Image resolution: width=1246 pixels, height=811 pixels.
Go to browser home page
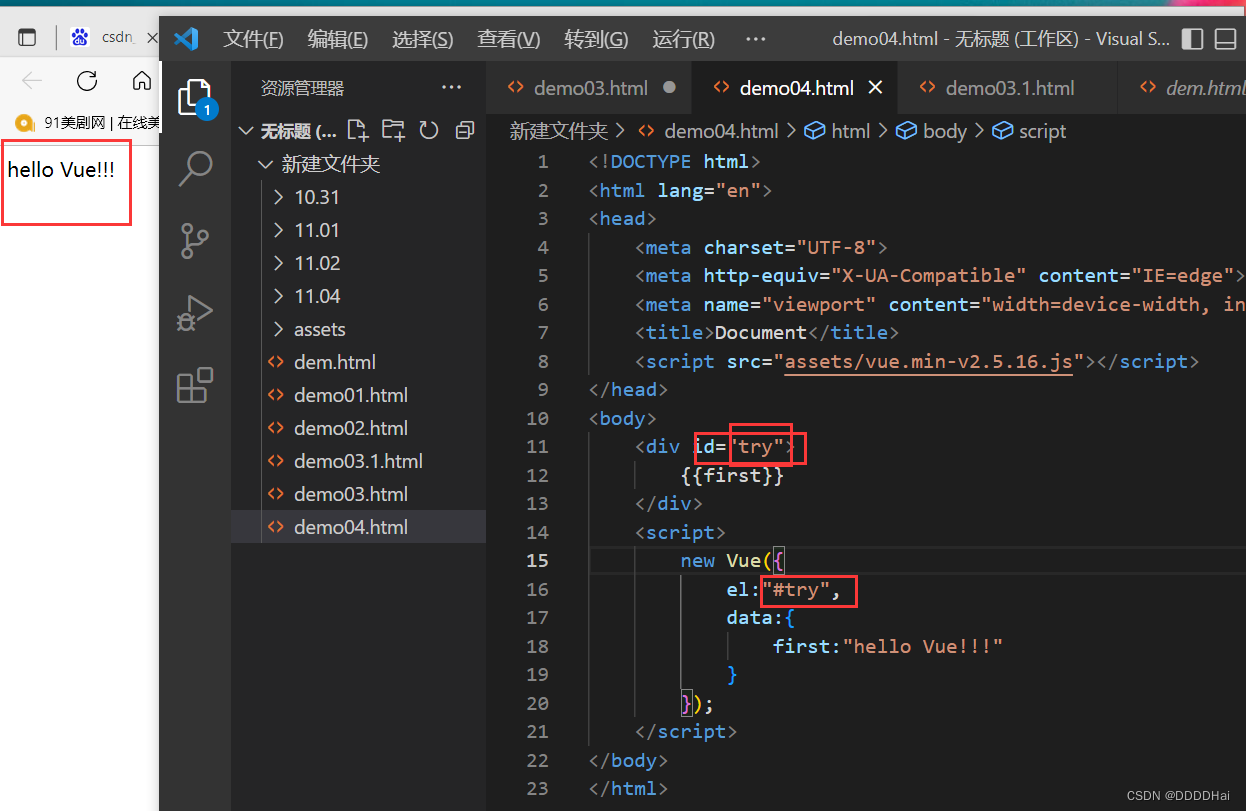(142, 81)
